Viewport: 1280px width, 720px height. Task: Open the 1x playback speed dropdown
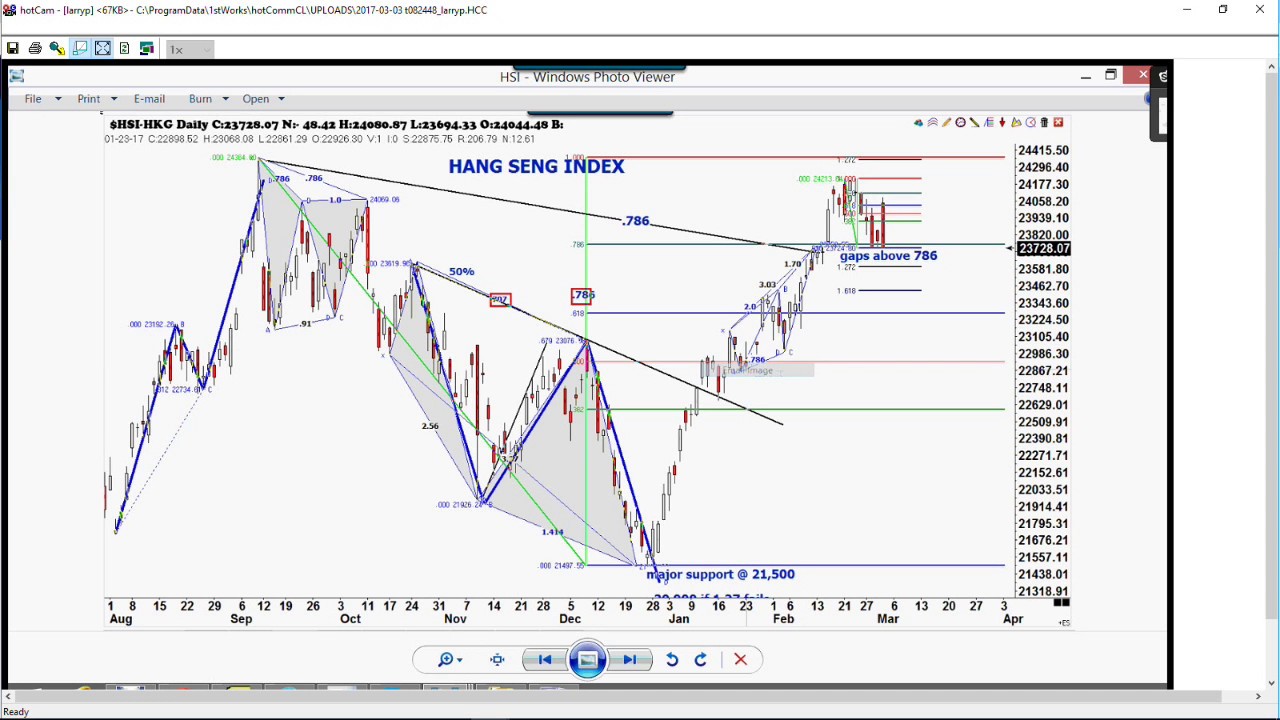point(190,49)
